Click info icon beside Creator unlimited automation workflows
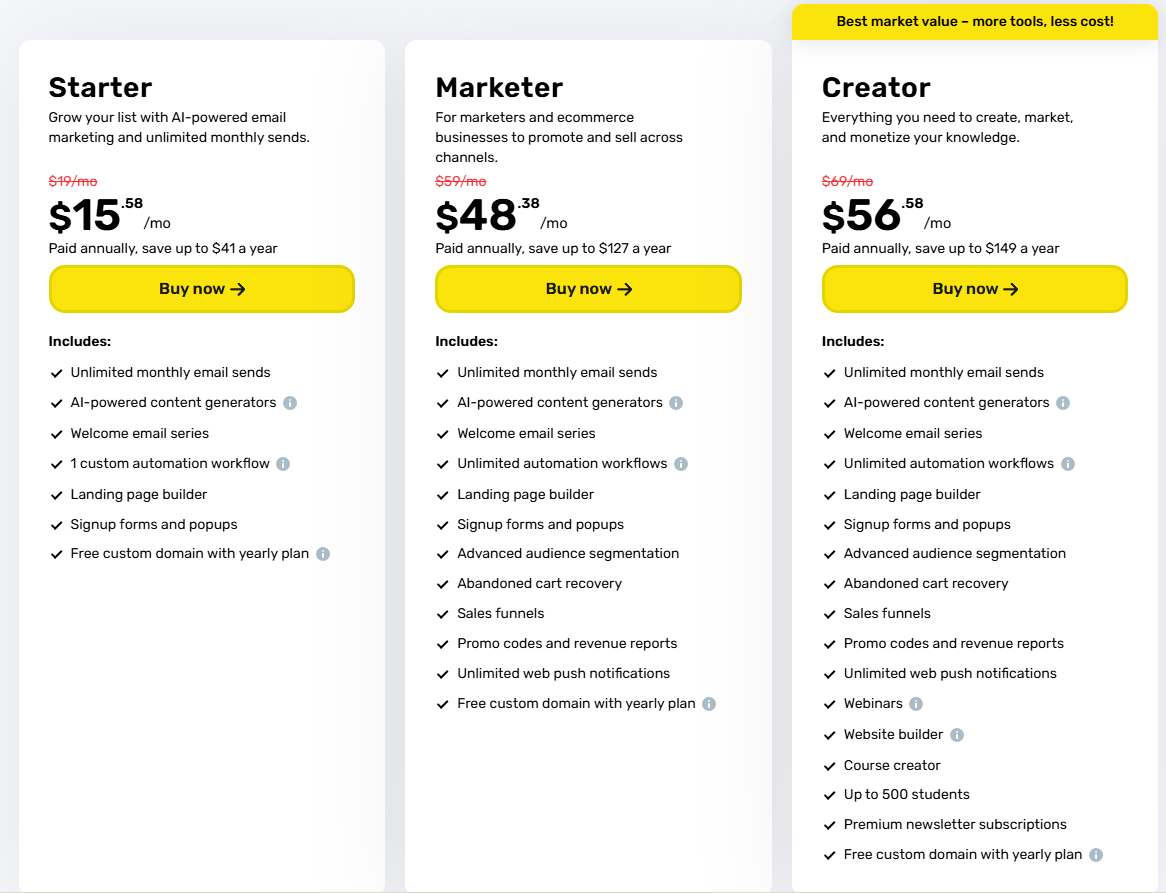Image resolution: width=1166 pixels, height=893 pixels. pyautogui.click(x=1068, y=464)
